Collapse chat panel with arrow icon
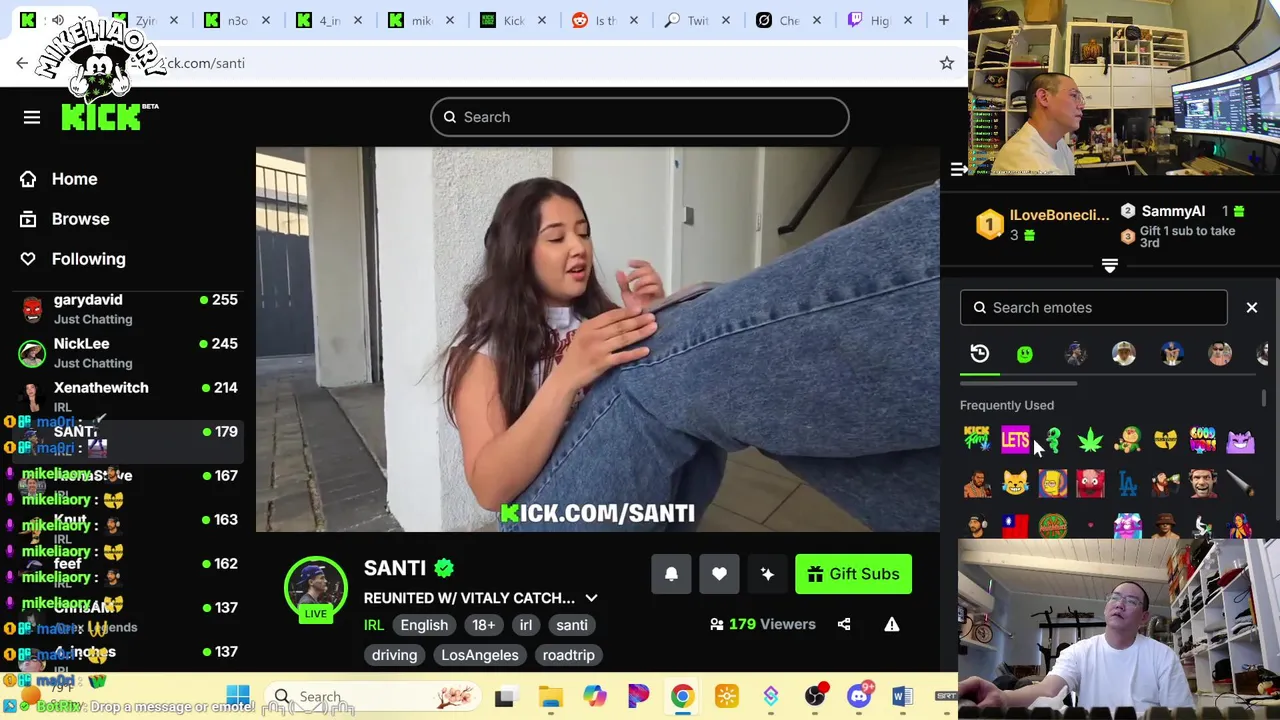 click(958, 170)
